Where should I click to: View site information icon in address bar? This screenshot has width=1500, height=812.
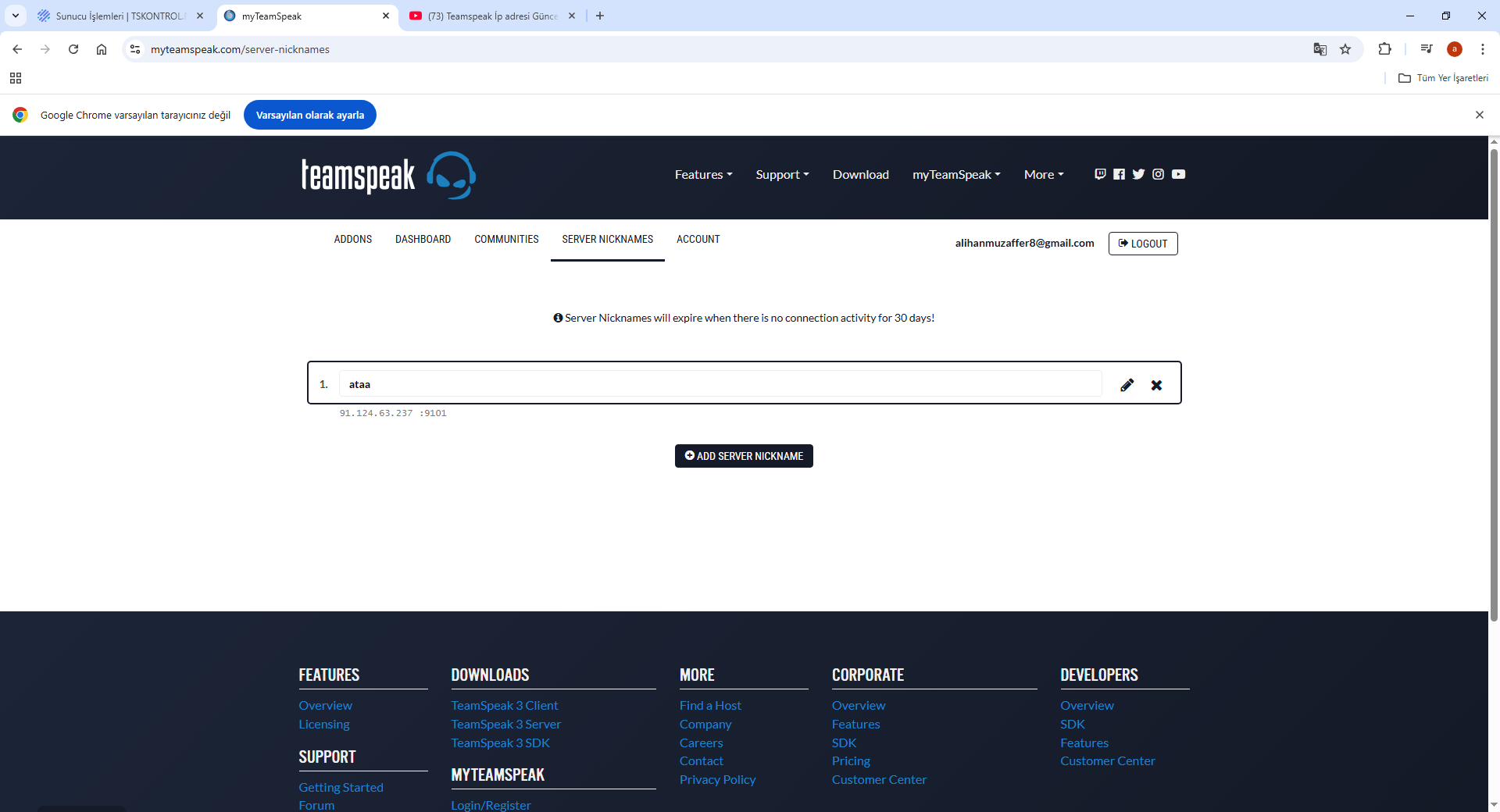(x=135, y=49)
